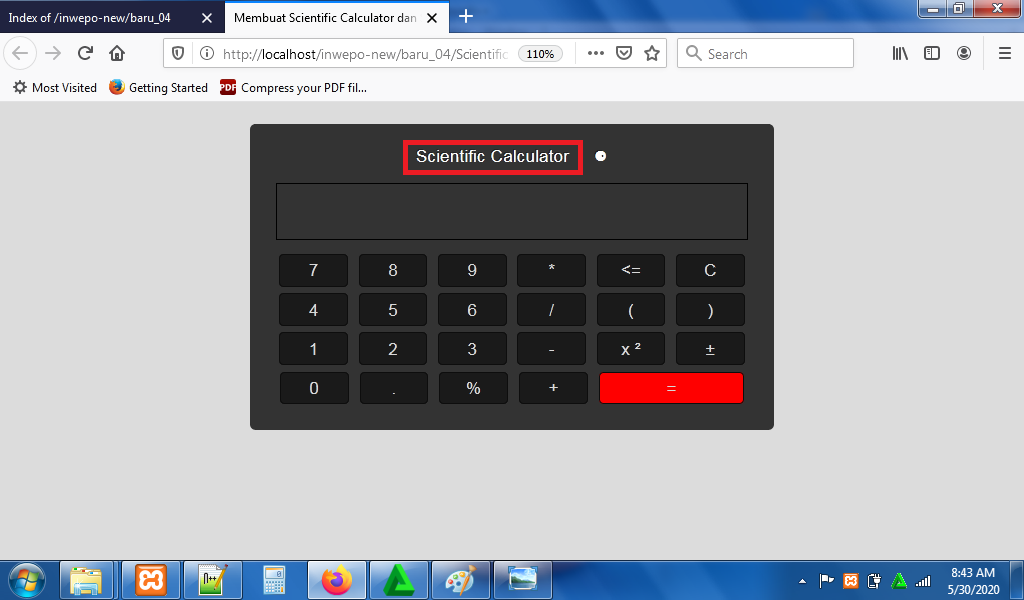This screenshot has height=600, width=1024.
Task: Open the taskbar clock showing 8:43 AM
Action: 973,580
